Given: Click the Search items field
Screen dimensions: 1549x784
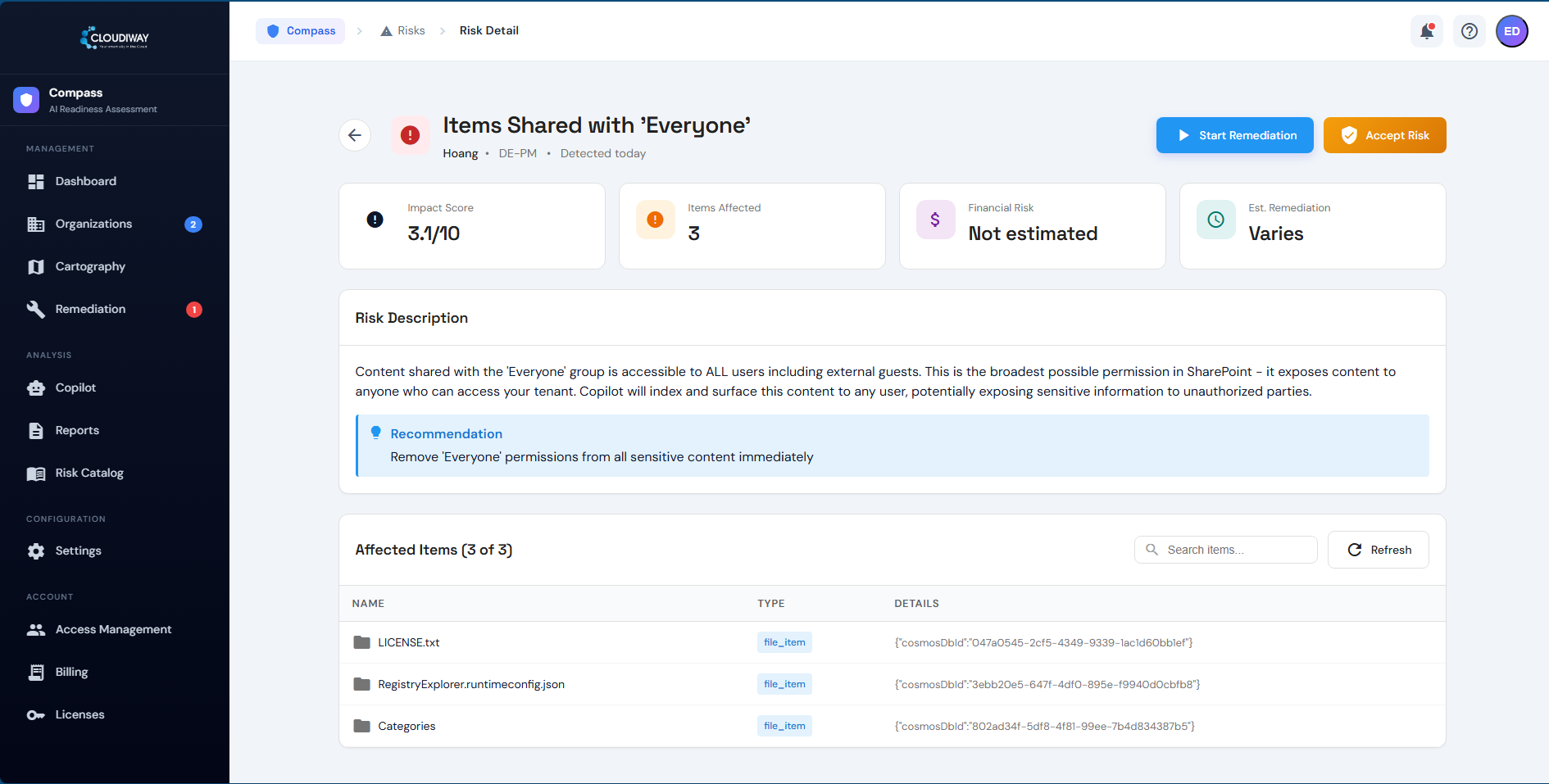Looking at the screenshot, I should [1226, 550].
